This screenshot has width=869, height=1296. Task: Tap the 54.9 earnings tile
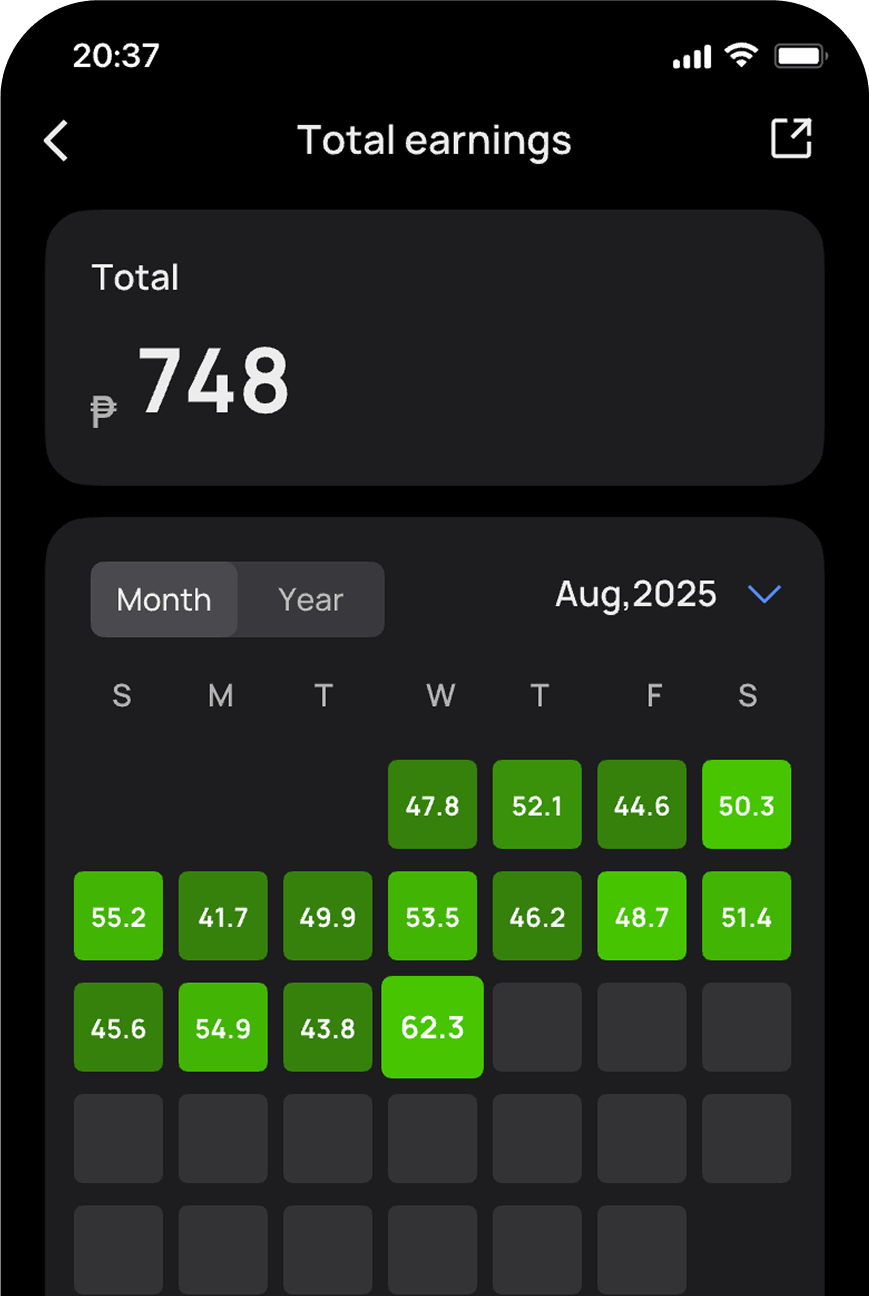223,1028
